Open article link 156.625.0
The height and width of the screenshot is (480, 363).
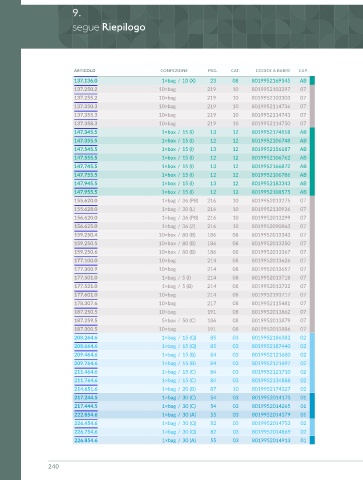pos(86,226)
